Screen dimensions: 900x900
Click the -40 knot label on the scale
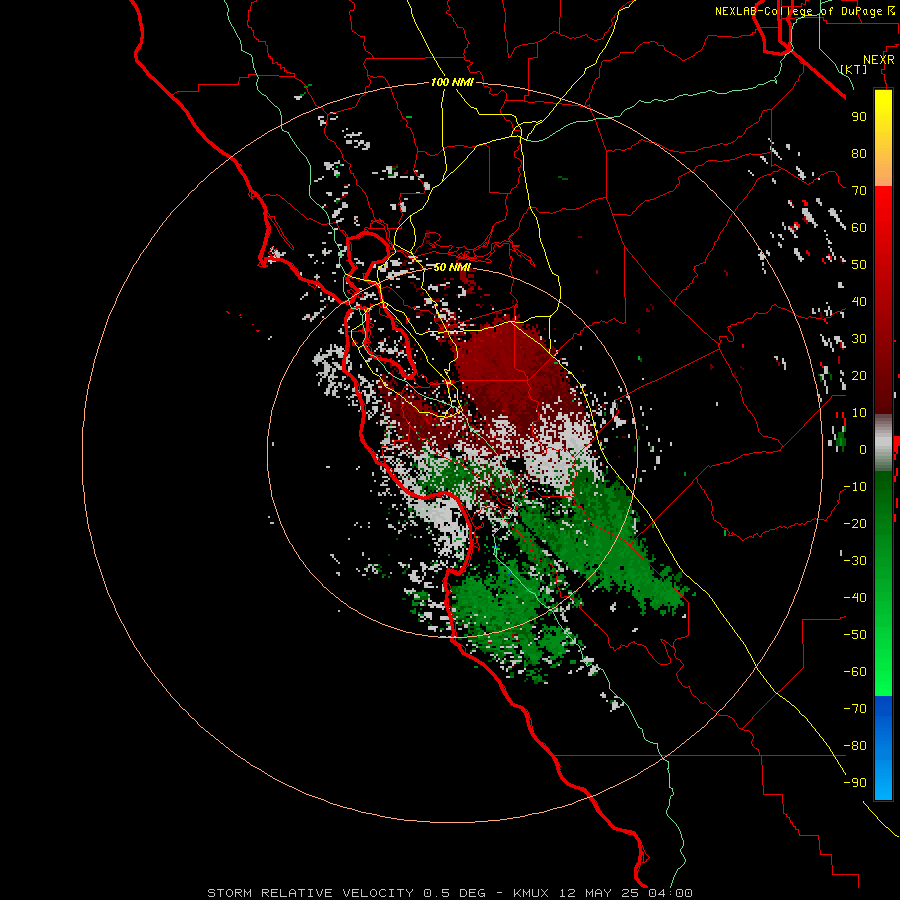855,598
